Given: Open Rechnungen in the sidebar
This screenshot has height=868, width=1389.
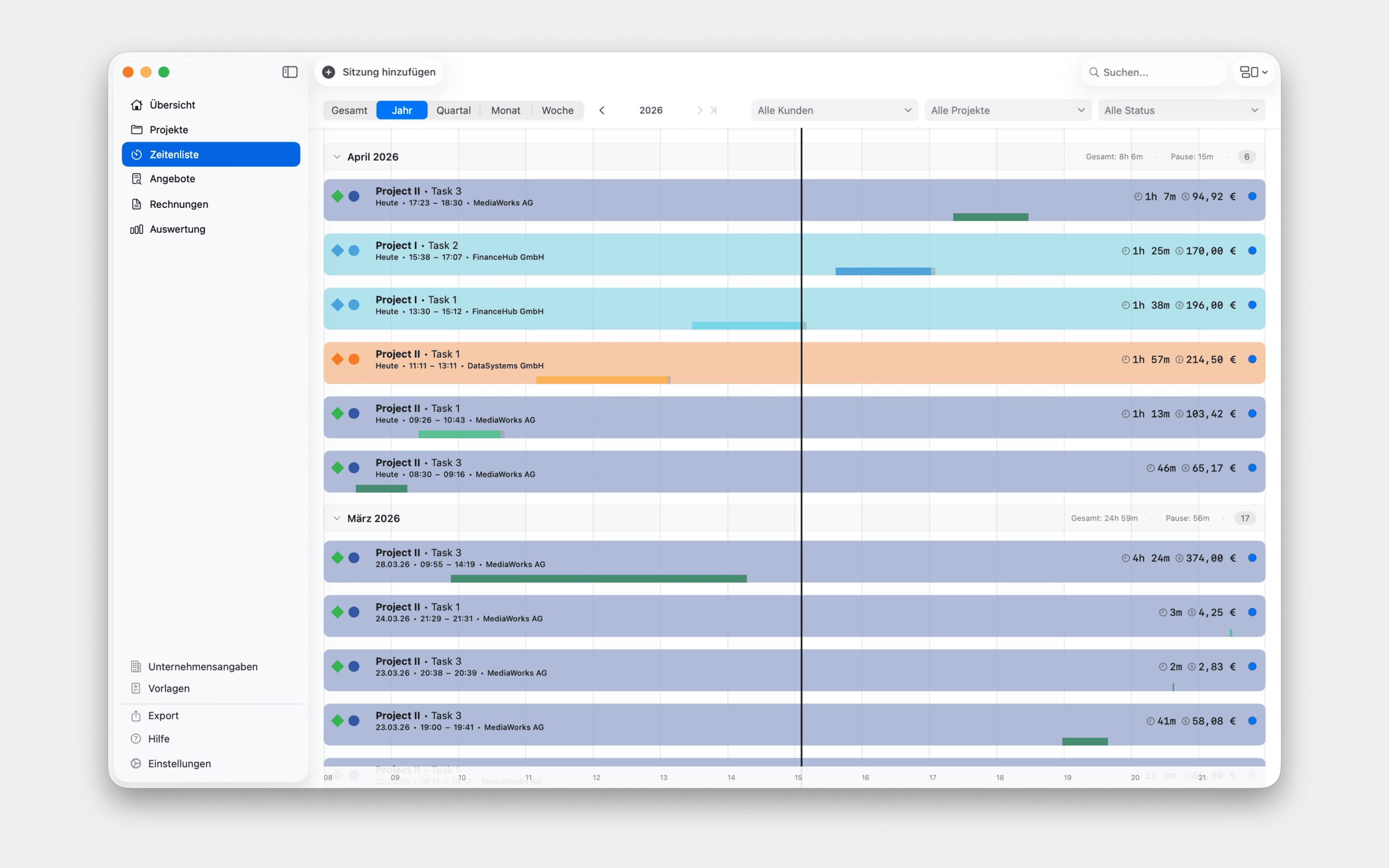Looking at the screenshot, I should coord(178,204).
